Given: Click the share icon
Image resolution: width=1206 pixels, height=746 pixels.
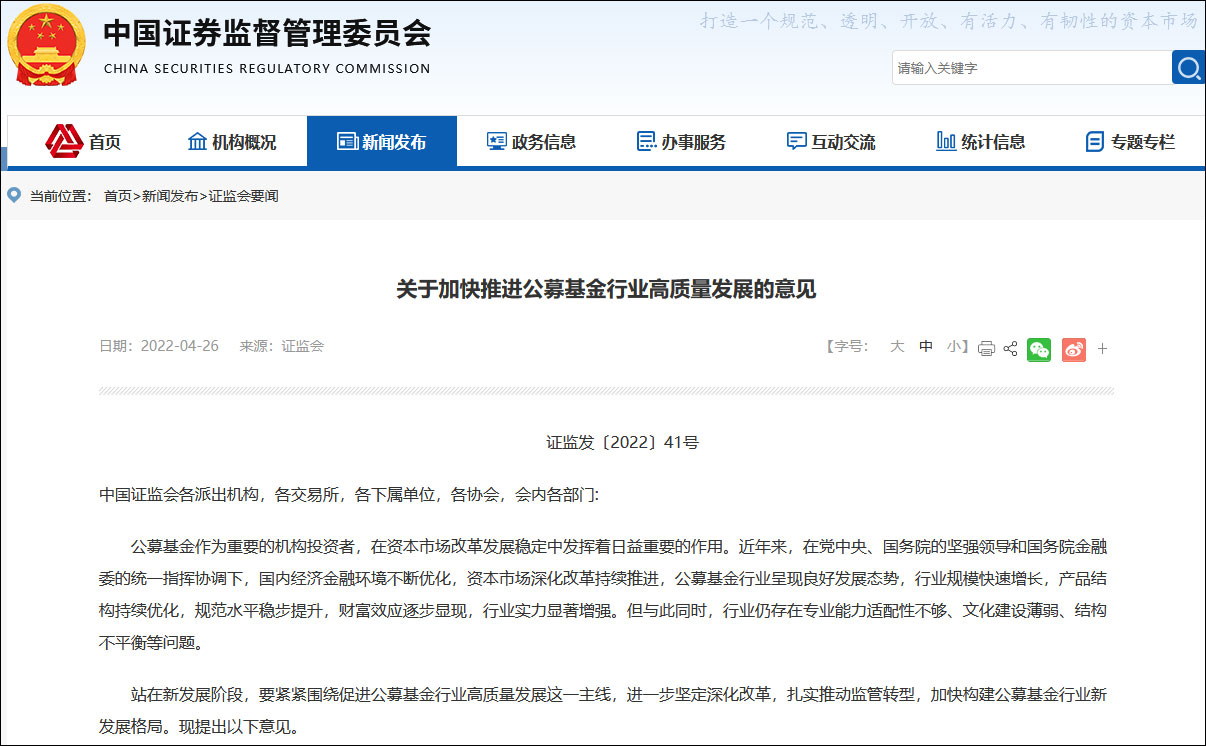Looking at the screenshot, I should pos(1010,349).
